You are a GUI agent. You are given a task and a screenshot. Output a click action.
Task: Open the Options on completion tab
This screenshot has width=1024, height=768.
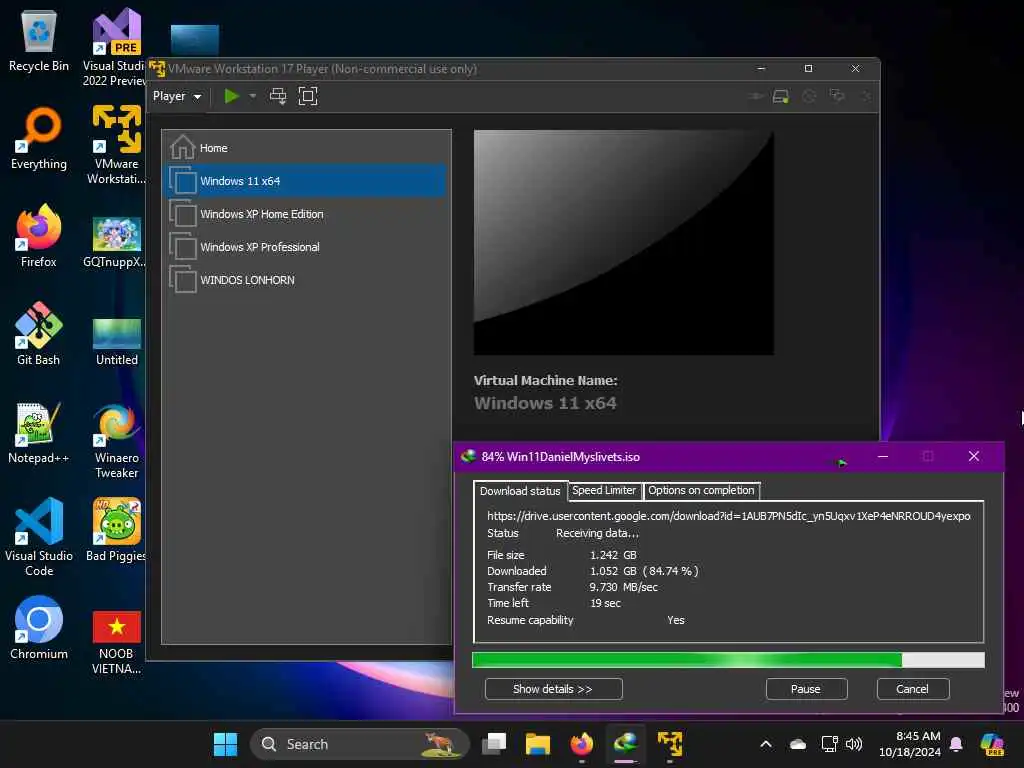click(701, 490)
